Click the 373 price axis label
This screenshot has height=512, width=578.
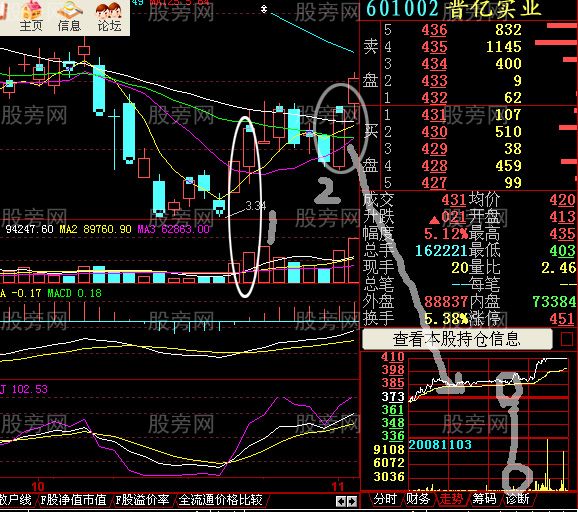tap(393, 397)
